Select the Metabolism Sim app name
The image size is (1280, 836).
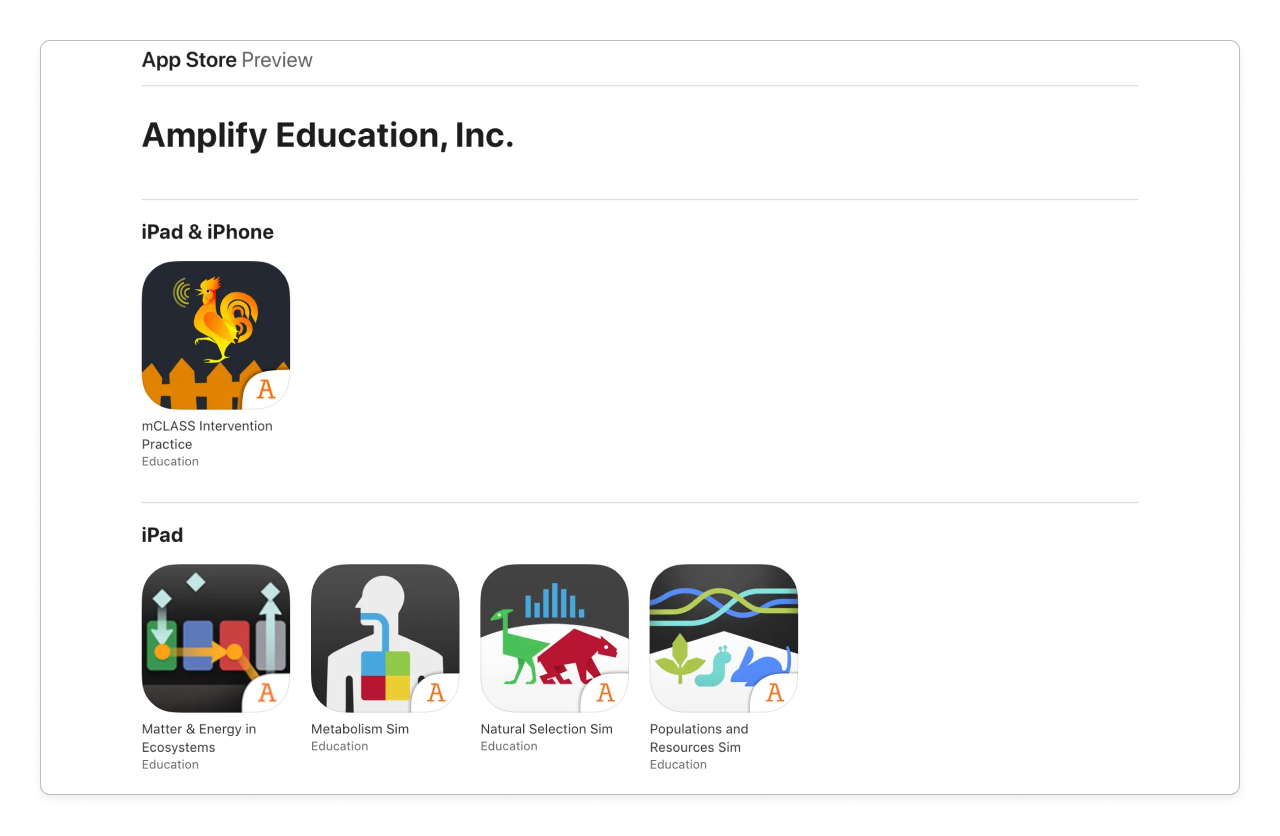pos(360,729)
